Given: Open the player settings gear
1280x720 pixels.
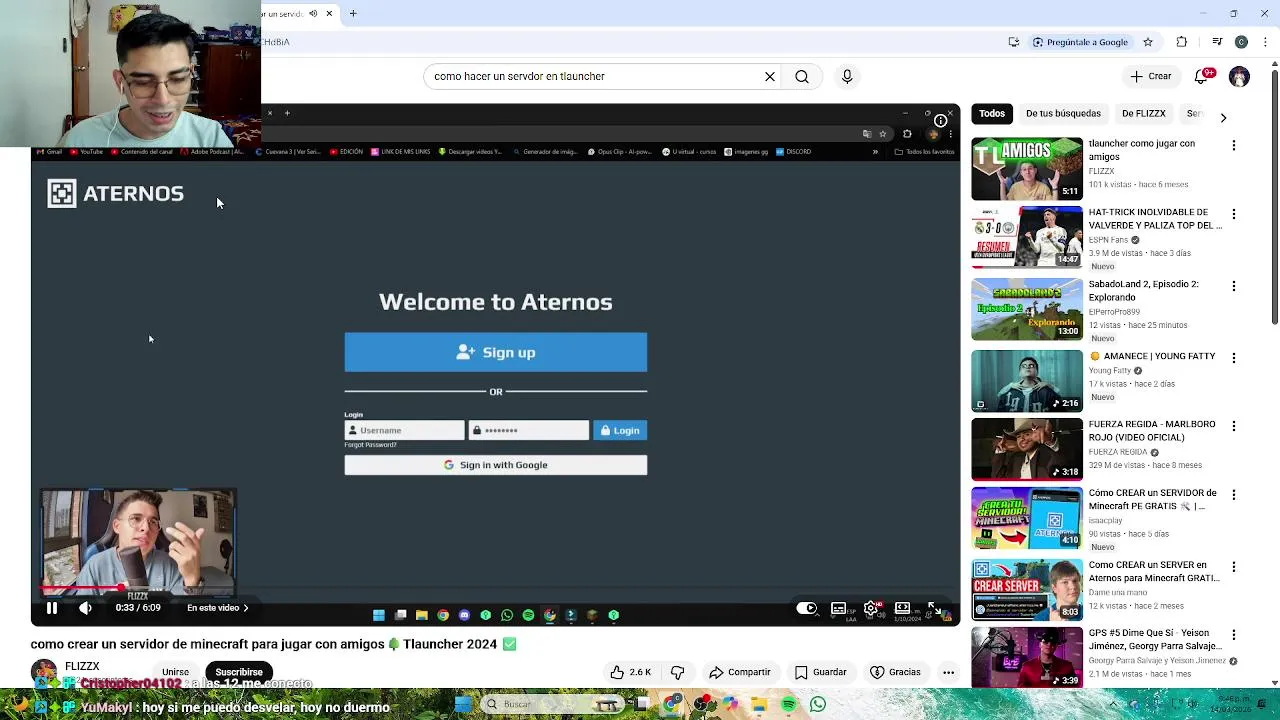Looking at the screenshot, I should point(871,608).
